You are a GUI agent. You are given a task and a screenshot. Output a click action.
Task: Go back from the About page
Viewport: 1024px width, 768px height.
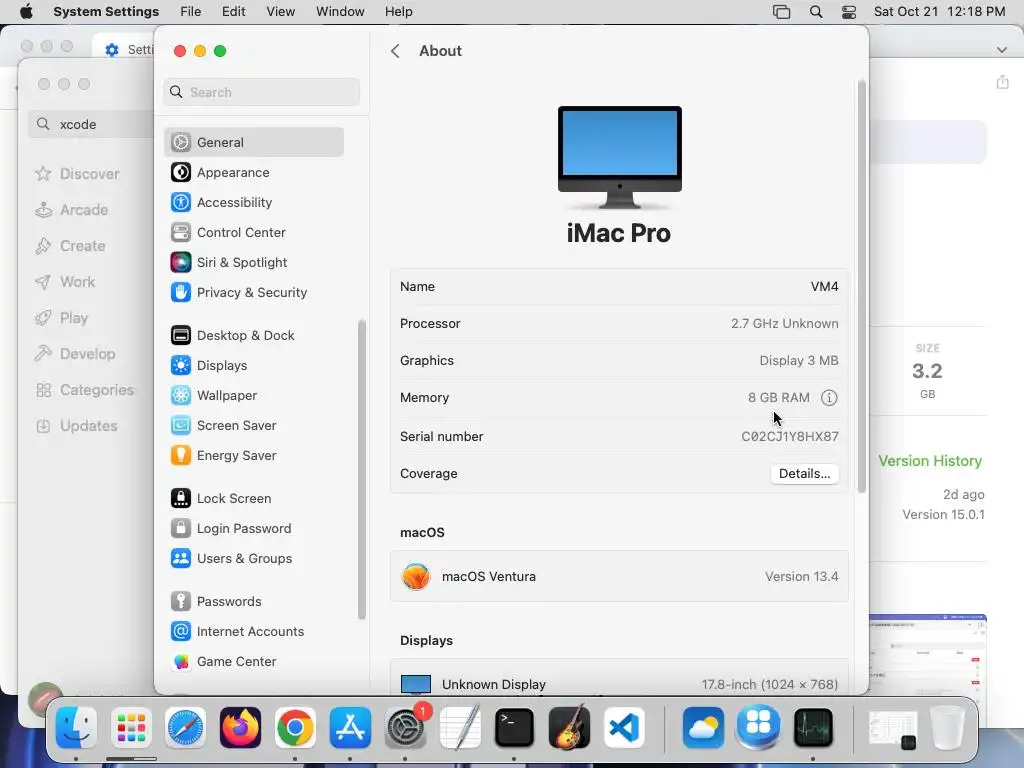pyautogui.click(x=395, y=51)
